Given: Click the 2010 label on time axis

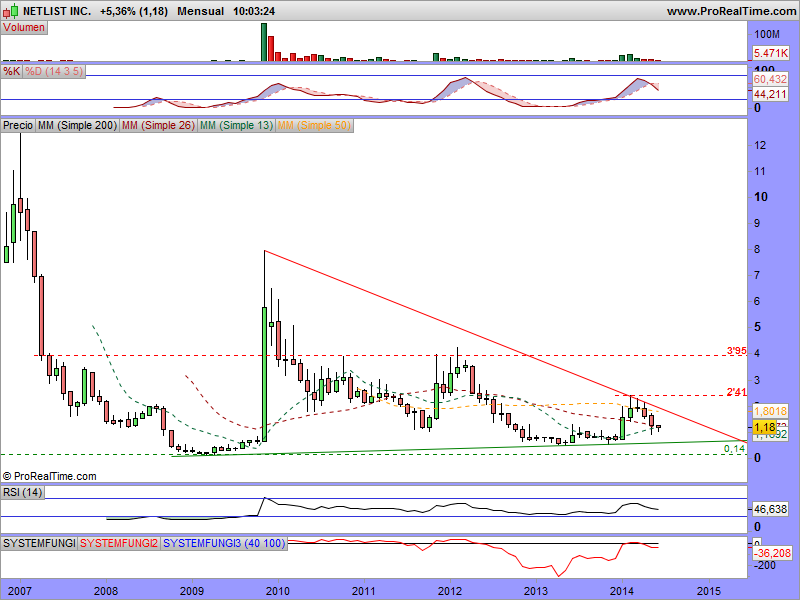Looking at the screenshot, I should pyautogui.click(x=278, y=591).
